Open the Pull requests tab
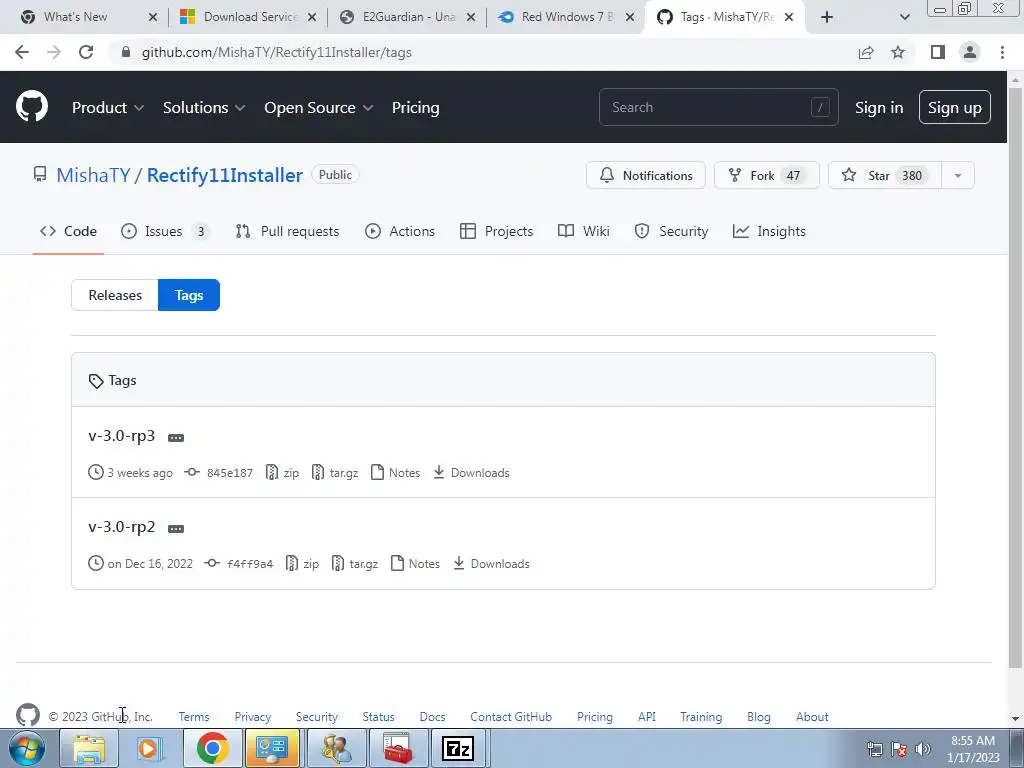This screenshot has height=768, width=1024. click(287, 231)
